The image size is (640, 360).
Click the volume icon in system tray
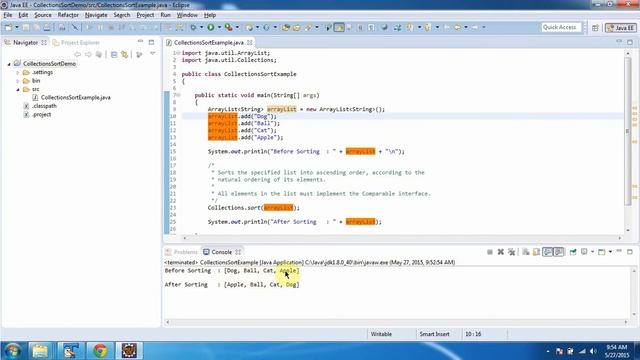point(593,351)
